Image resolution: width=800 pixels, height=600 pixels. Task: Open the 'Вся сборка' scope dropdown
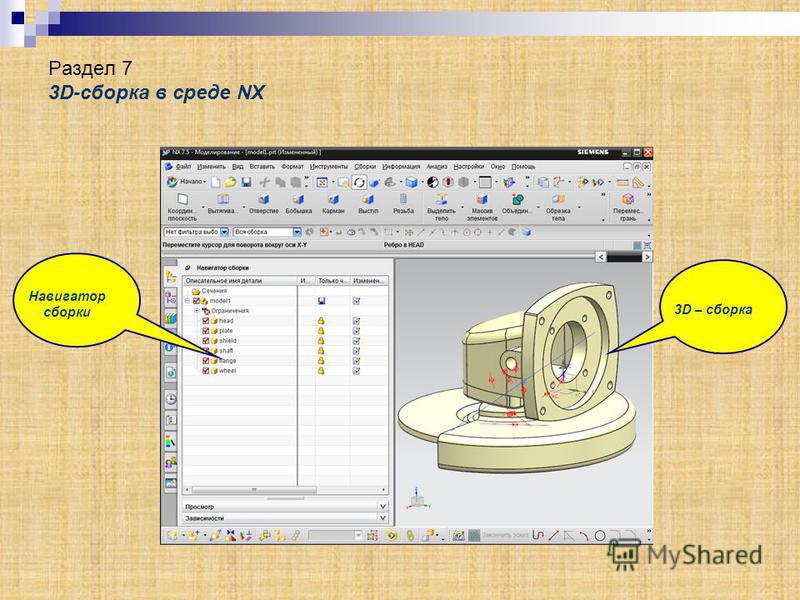click(297, 232)
